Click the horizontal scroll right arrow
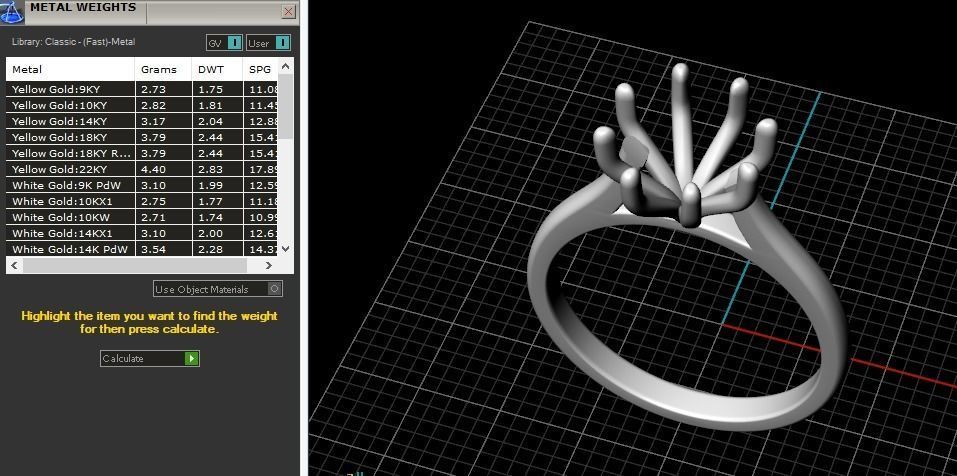 (269, 265)
